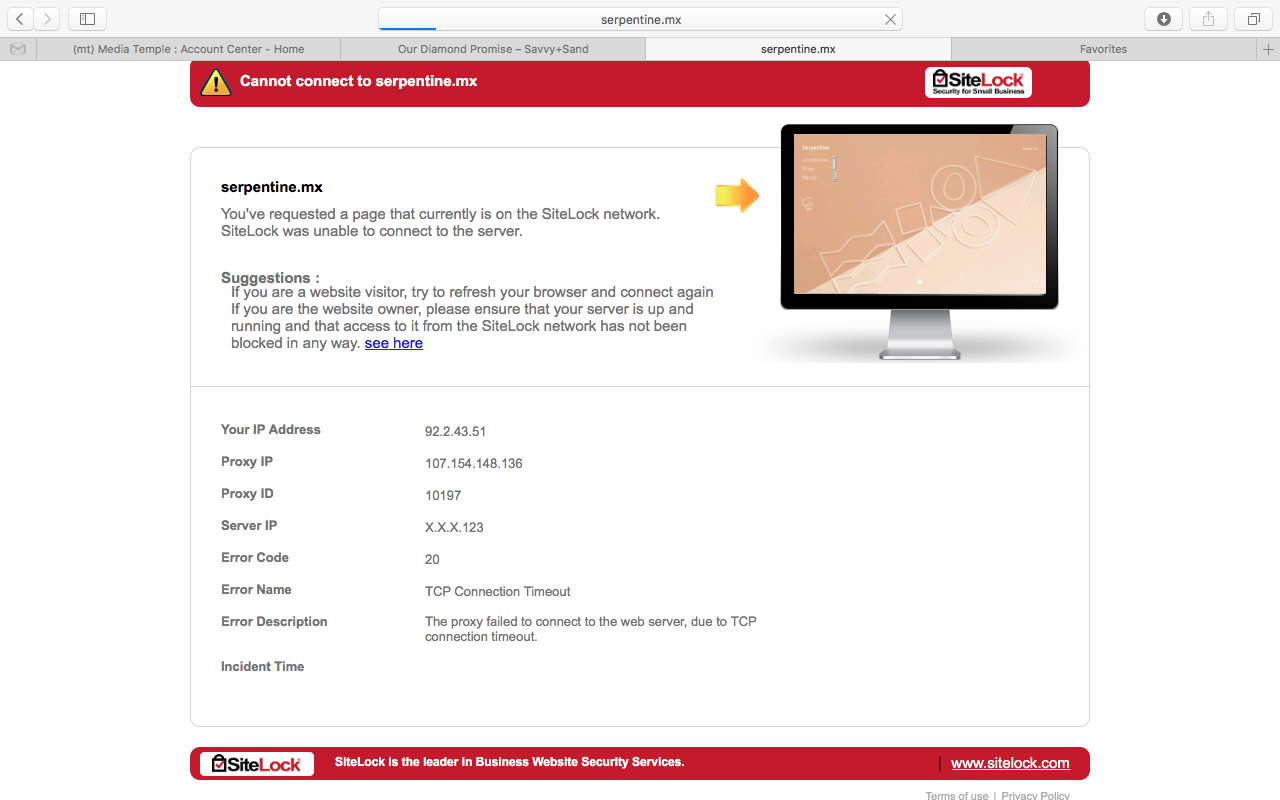Screen dimensions: 1280x800
Task: Switch to Our Diamond Promise tab
Action: click(493, 49)
